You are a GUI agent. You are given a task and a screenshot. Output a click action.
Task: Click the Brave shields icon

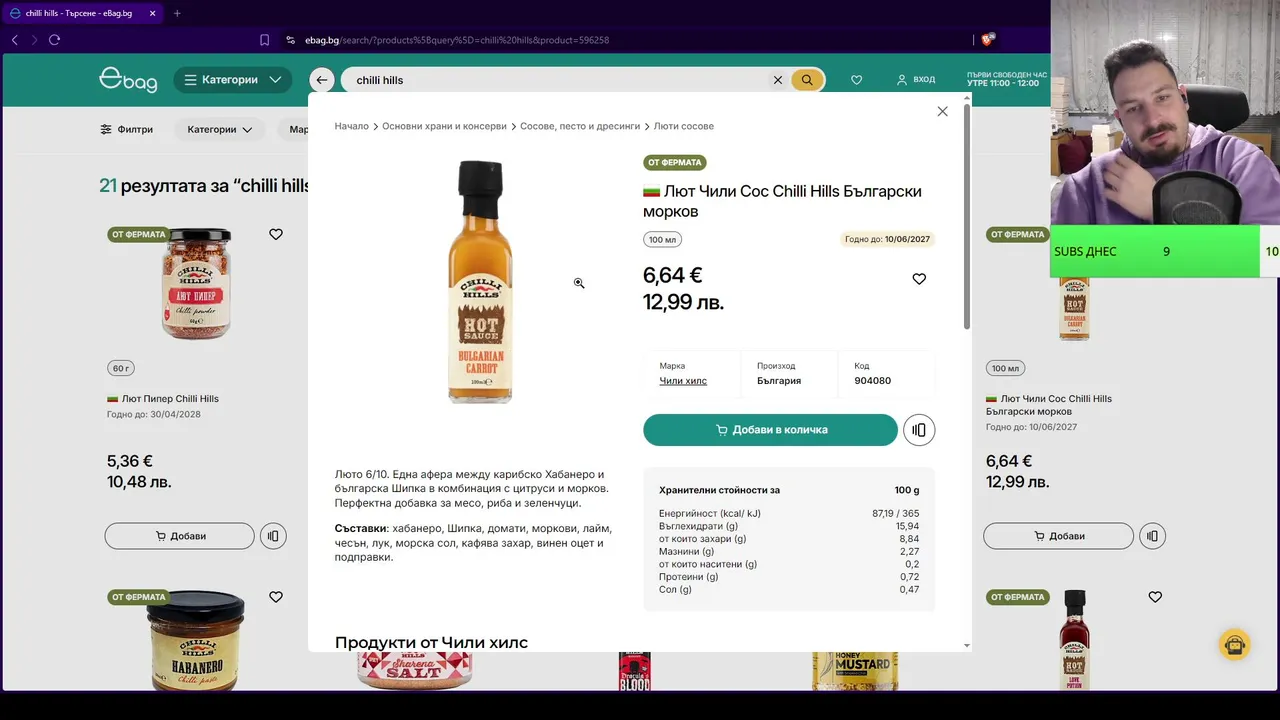988,40
